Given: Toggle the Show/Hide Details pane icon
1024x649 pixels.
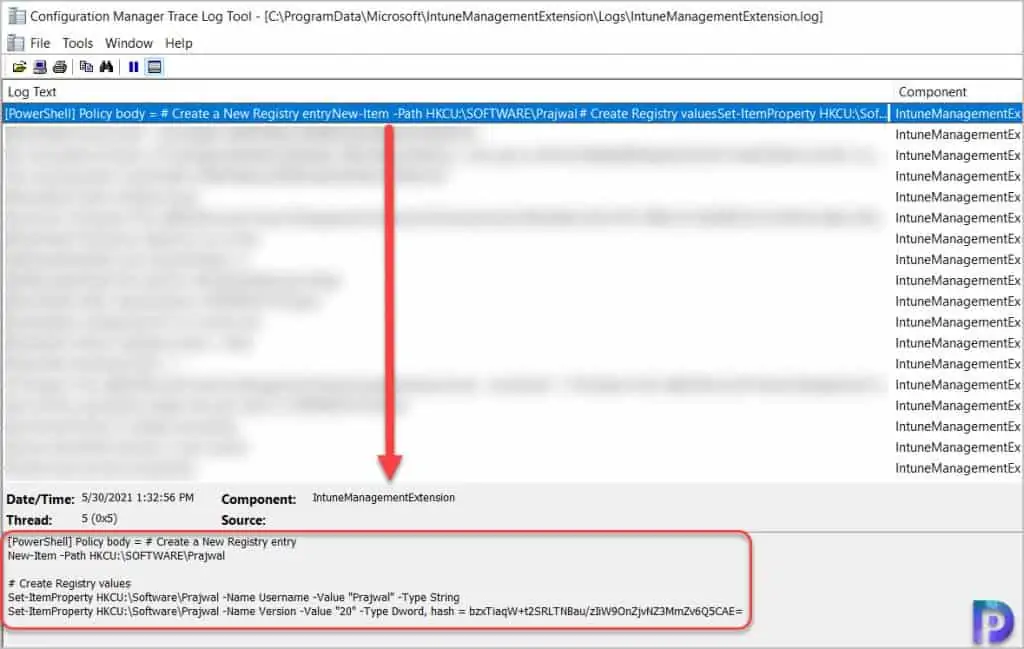Looking at the screenshot, I should (155, 67).
